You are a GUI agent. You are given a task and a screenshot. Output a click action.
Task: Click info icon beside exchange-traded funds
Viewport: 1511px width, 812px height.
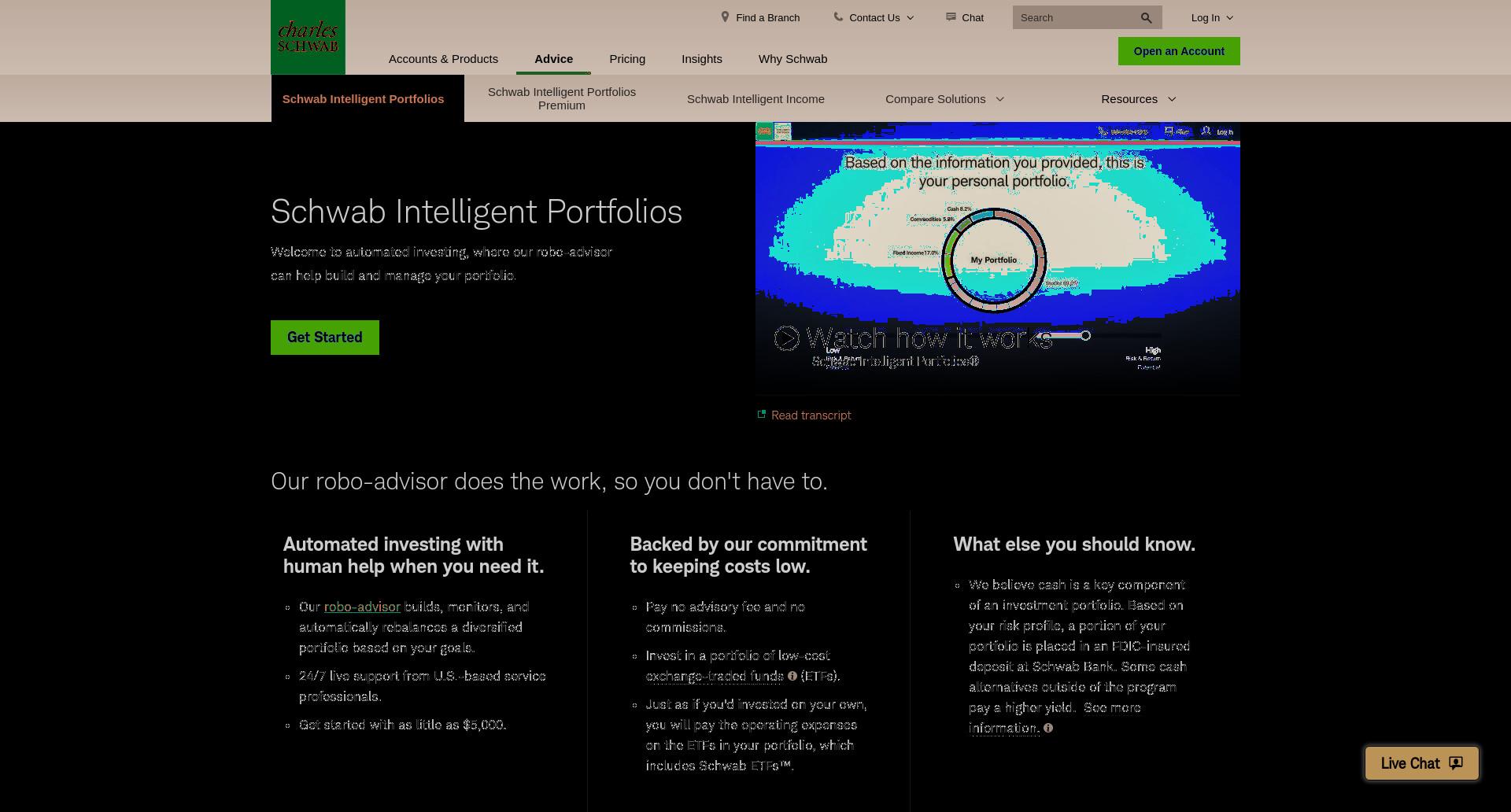[x=792, y=676]
